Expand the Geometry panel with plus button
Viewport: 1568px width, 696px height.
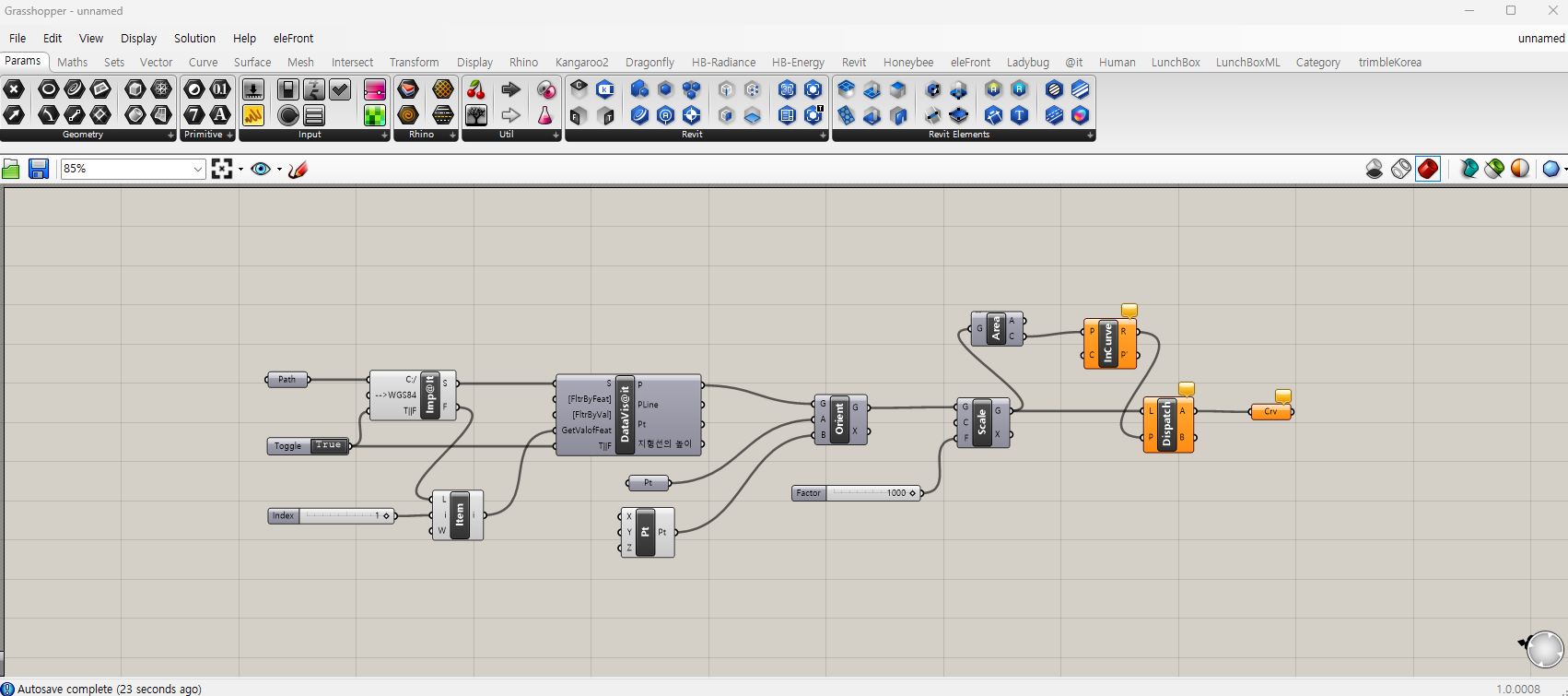pyautogui.click(x=170, y=135)
